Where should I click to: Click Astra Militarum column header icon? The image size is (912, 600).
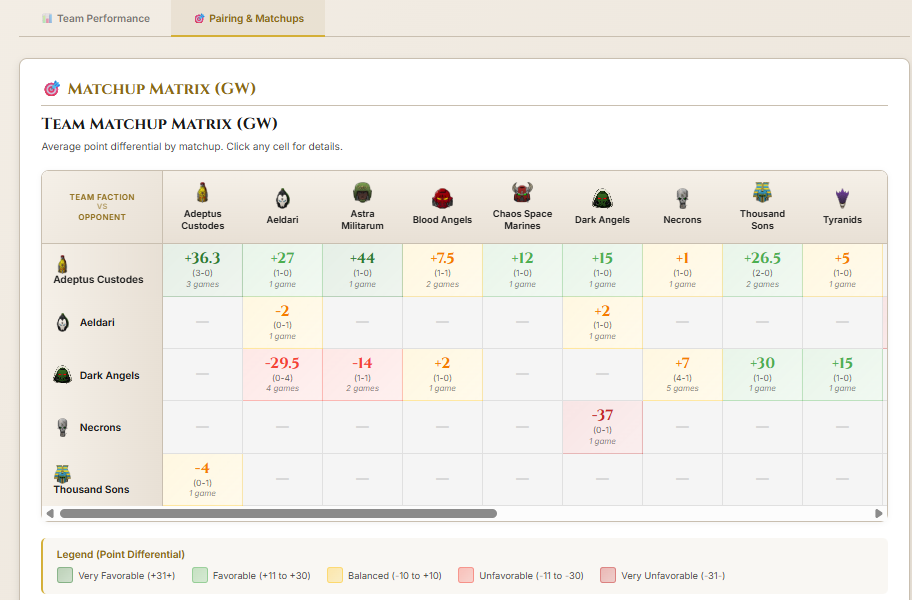(x=362, y=192)
